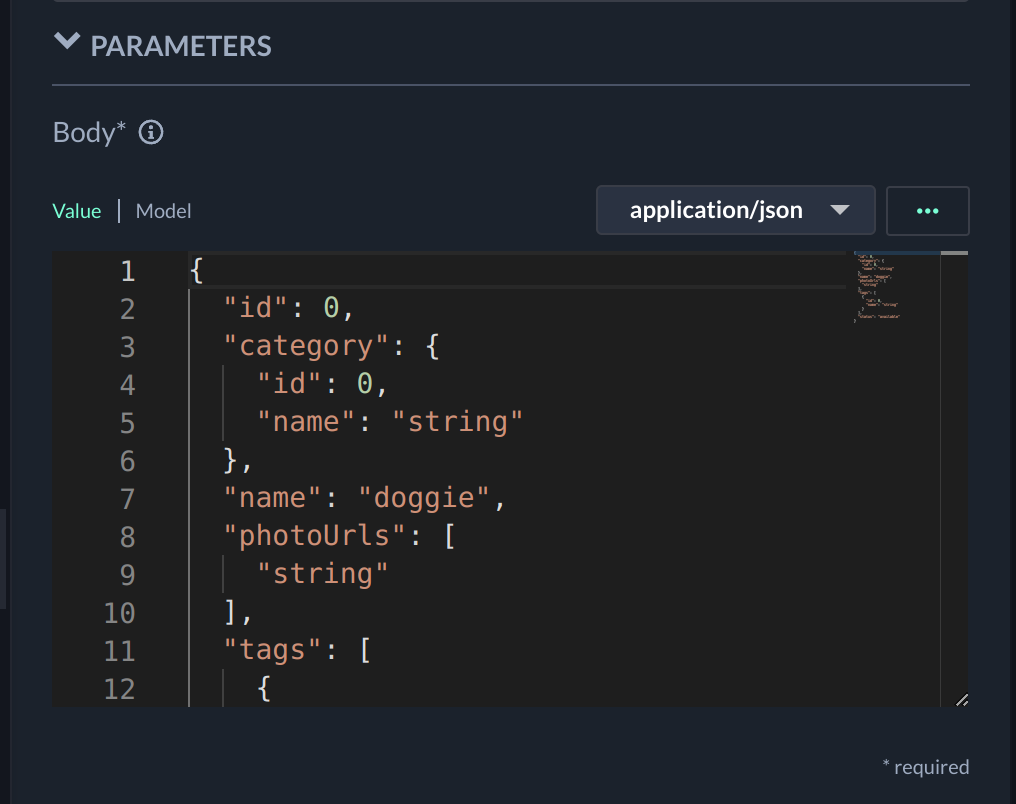Click line number 12 in gutter

click(x=118, y=688)
